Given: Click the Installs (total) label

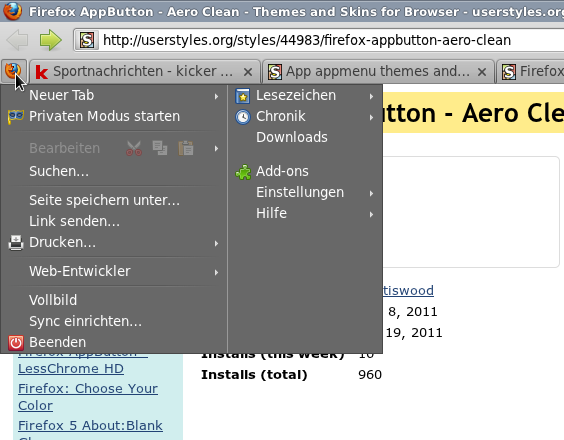Looking at the screenshot, I should tap(254, 375).
